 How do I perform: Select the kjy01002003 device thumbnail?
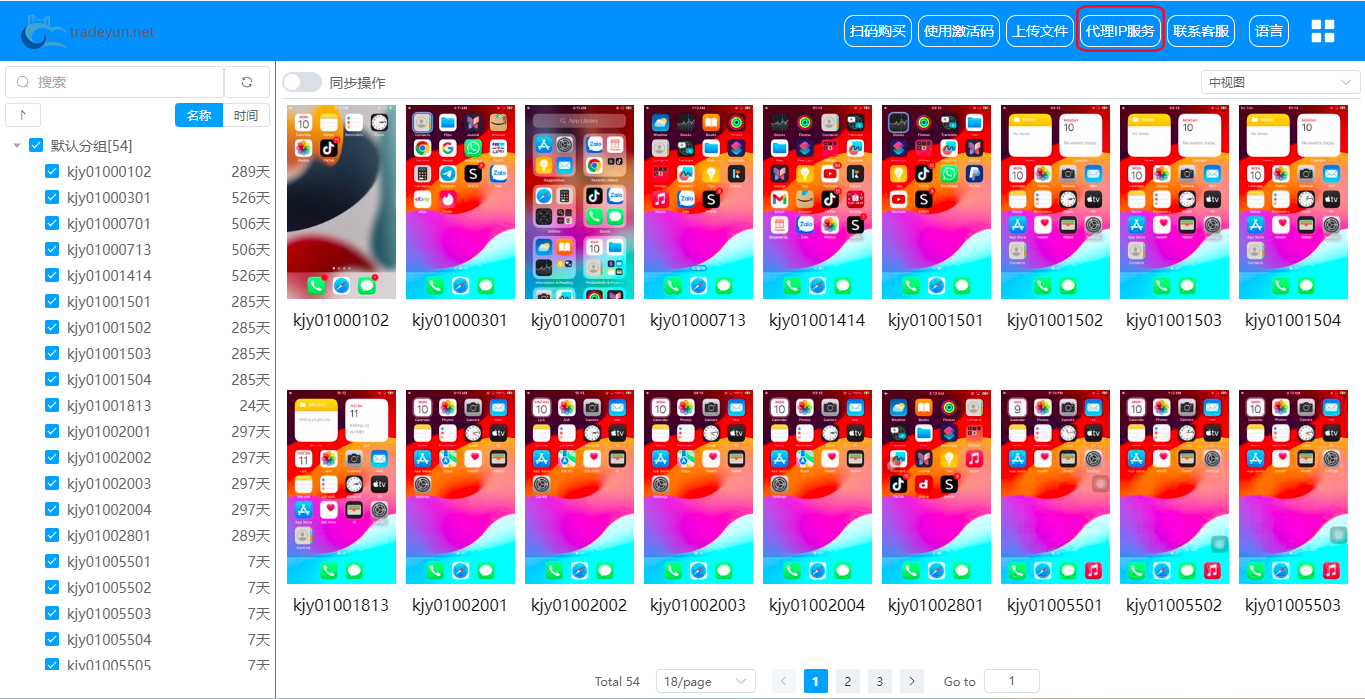698,487
